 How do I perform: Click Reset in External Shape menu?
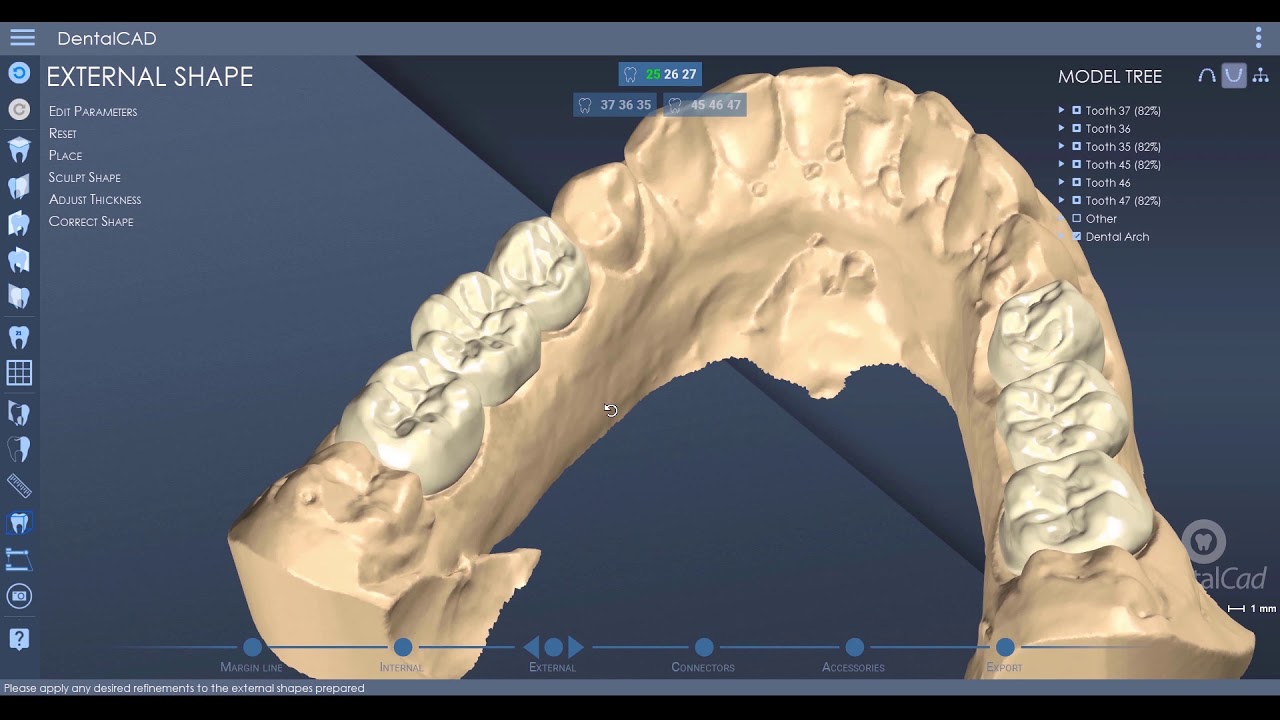63,133
